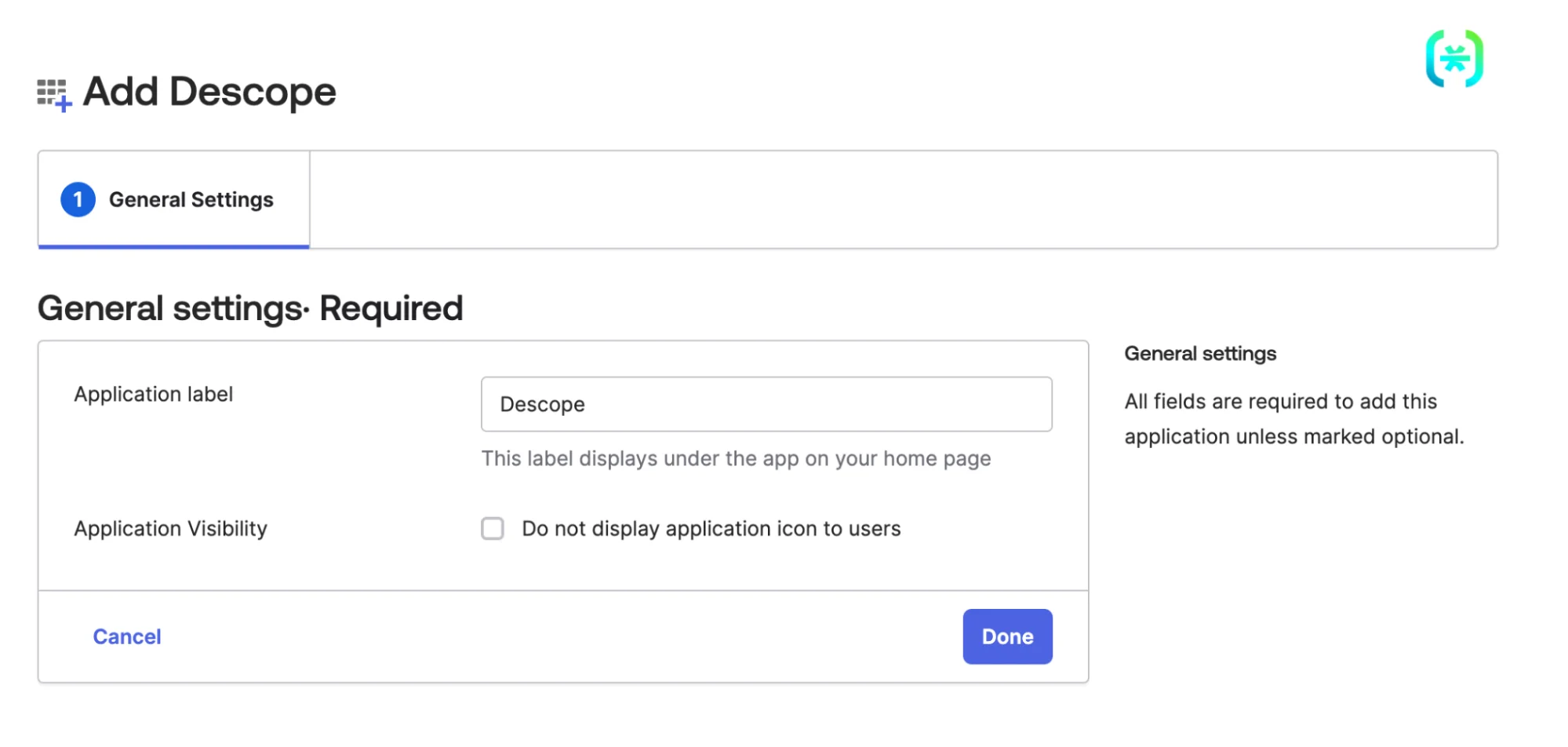The image size is (1568, 747).
Task: Click the helper text under the label field
Action: [x=736, y=458]
